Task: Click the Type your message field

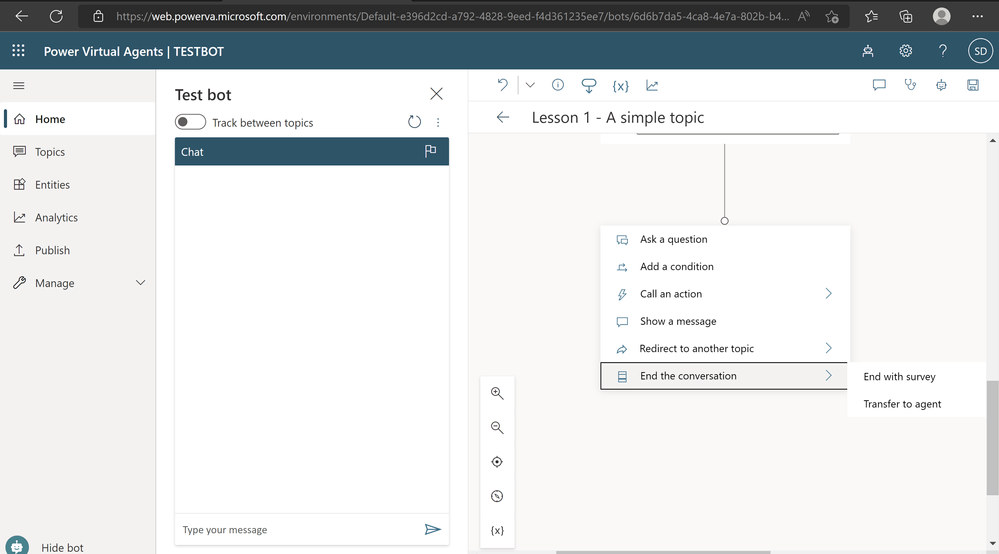Action: (296, 530)
